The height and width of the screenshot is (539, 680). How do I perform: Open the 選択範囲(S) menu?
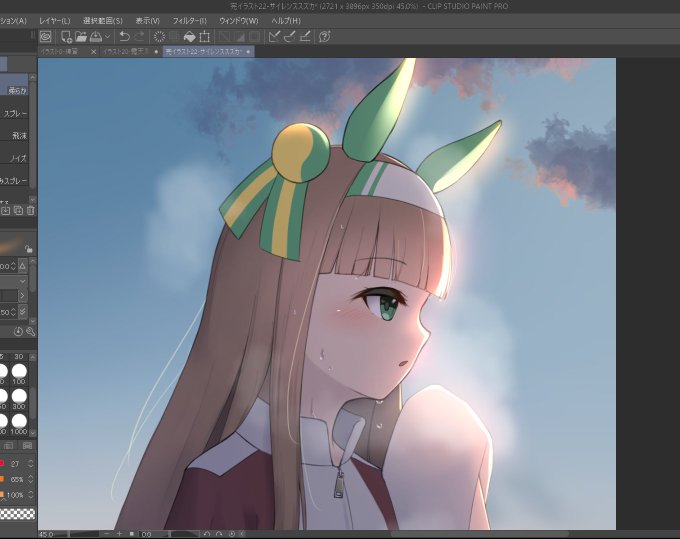point(103,21)
